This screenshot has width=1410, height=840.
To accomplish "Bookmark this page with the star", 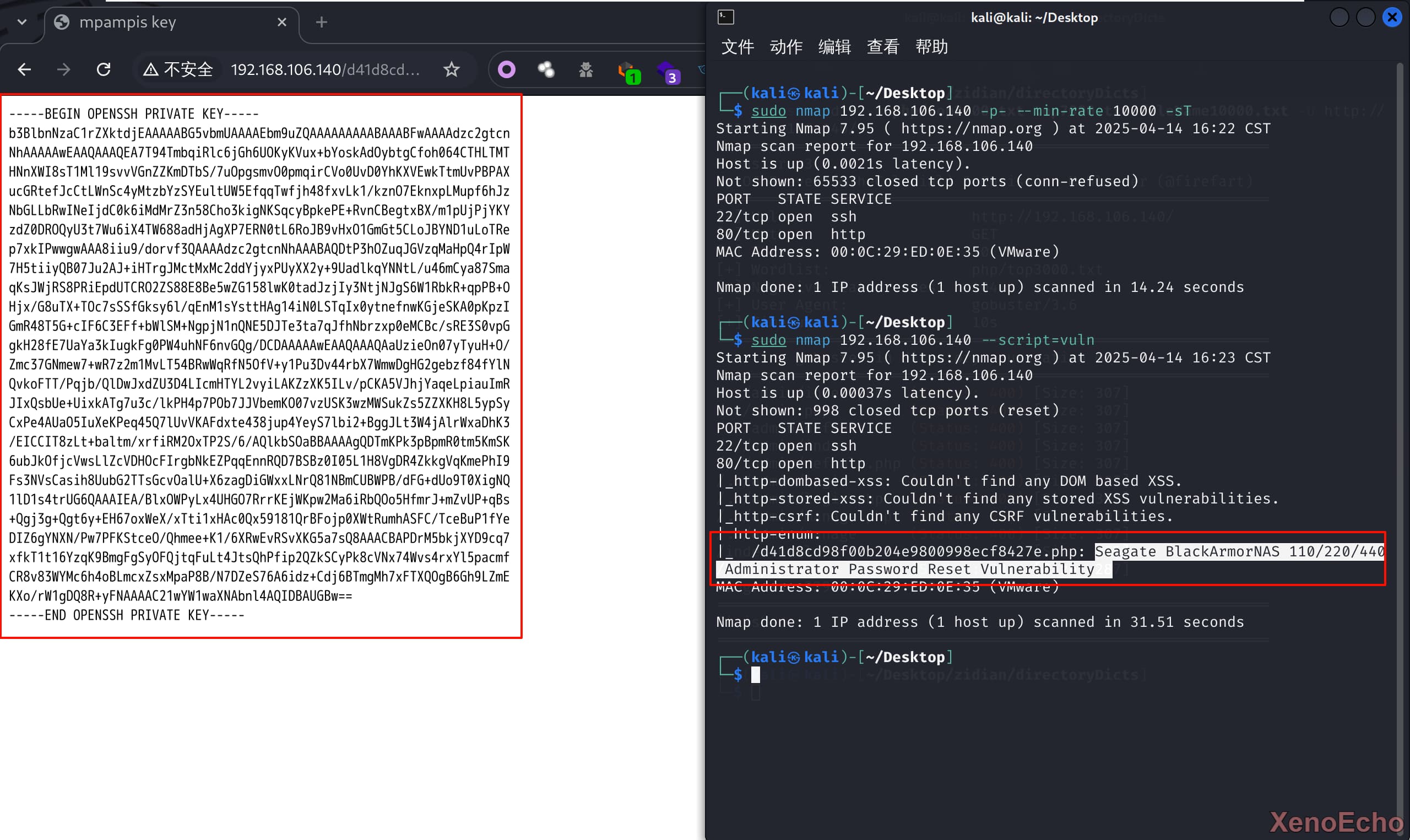I will [x=451, y=69].
